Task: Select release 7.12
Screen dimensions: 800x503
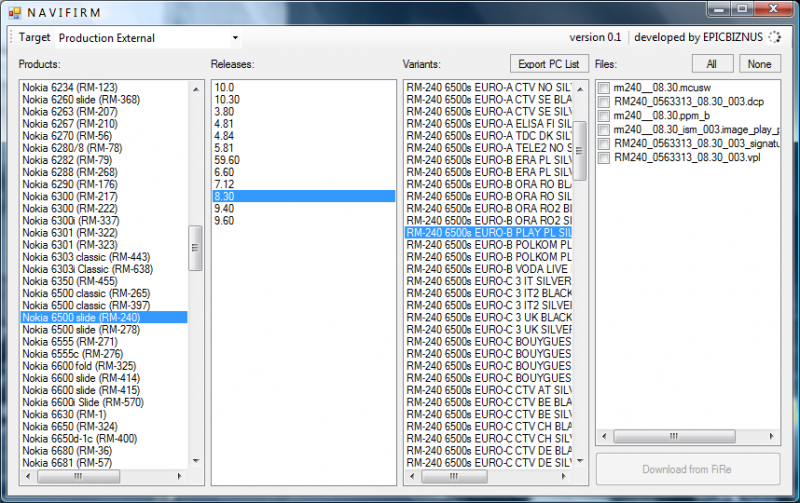Action: (304, 184)
